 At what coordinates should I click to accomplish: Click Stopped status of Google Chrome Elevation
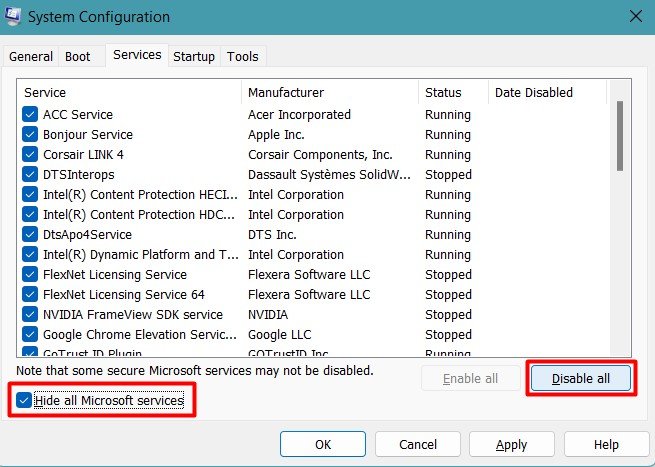tap(448, 335)
